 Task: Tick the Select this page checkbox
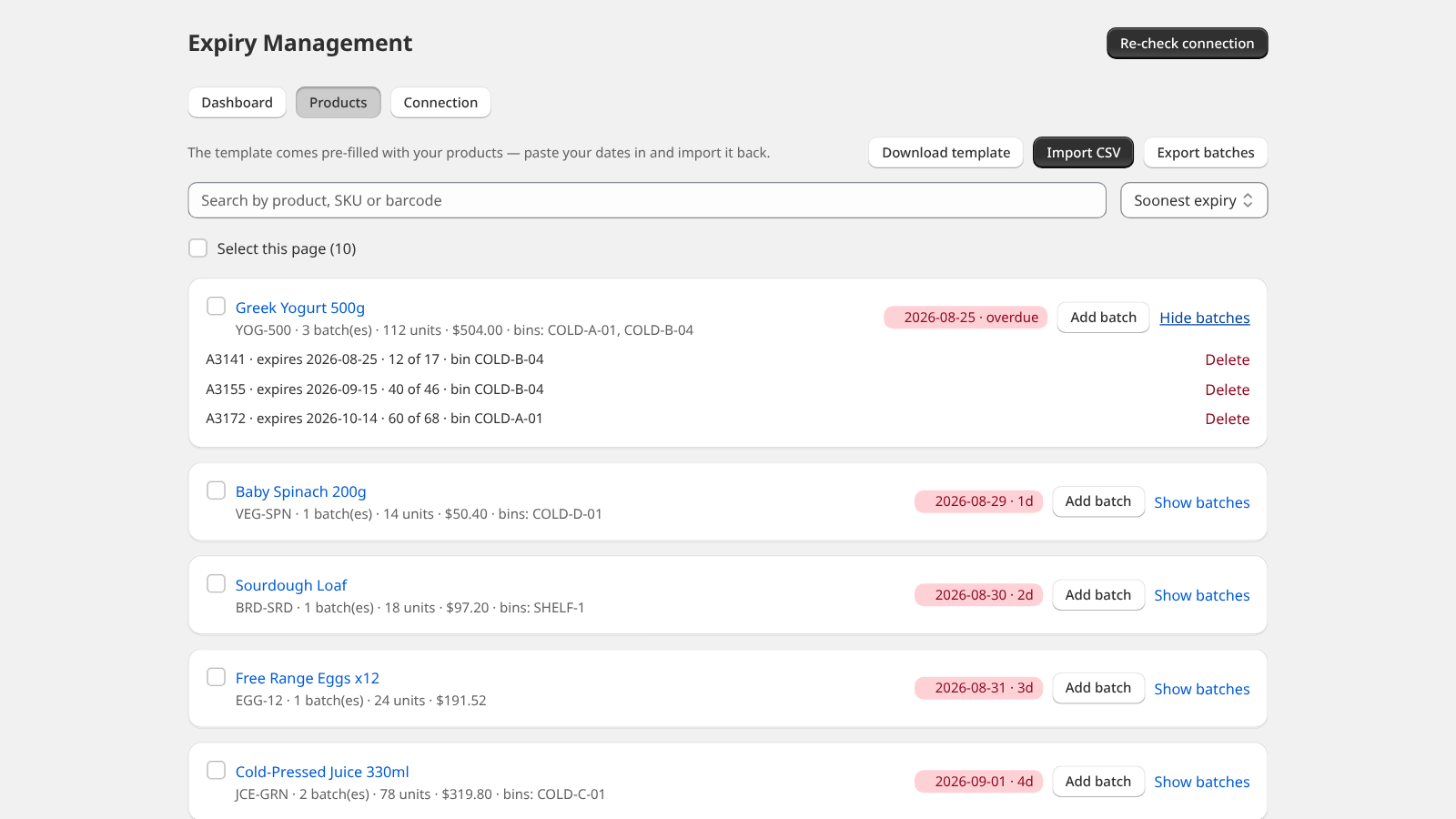coord(197,248)
